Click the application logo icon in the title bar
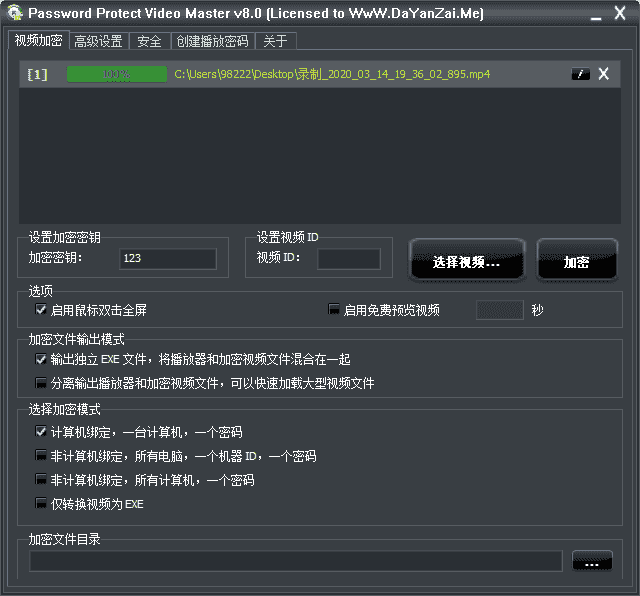This screenshot has width=640, height=596. [x=15, y=12]
